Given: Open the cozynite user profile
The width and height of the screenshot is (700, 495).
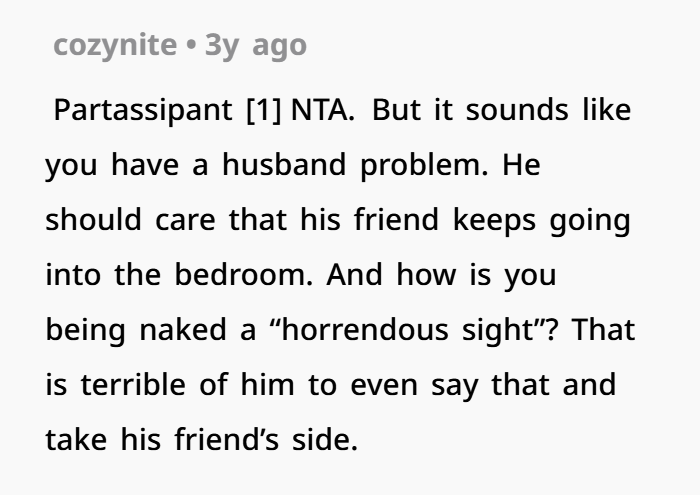Looking at the screenshot, I should 113,46.
